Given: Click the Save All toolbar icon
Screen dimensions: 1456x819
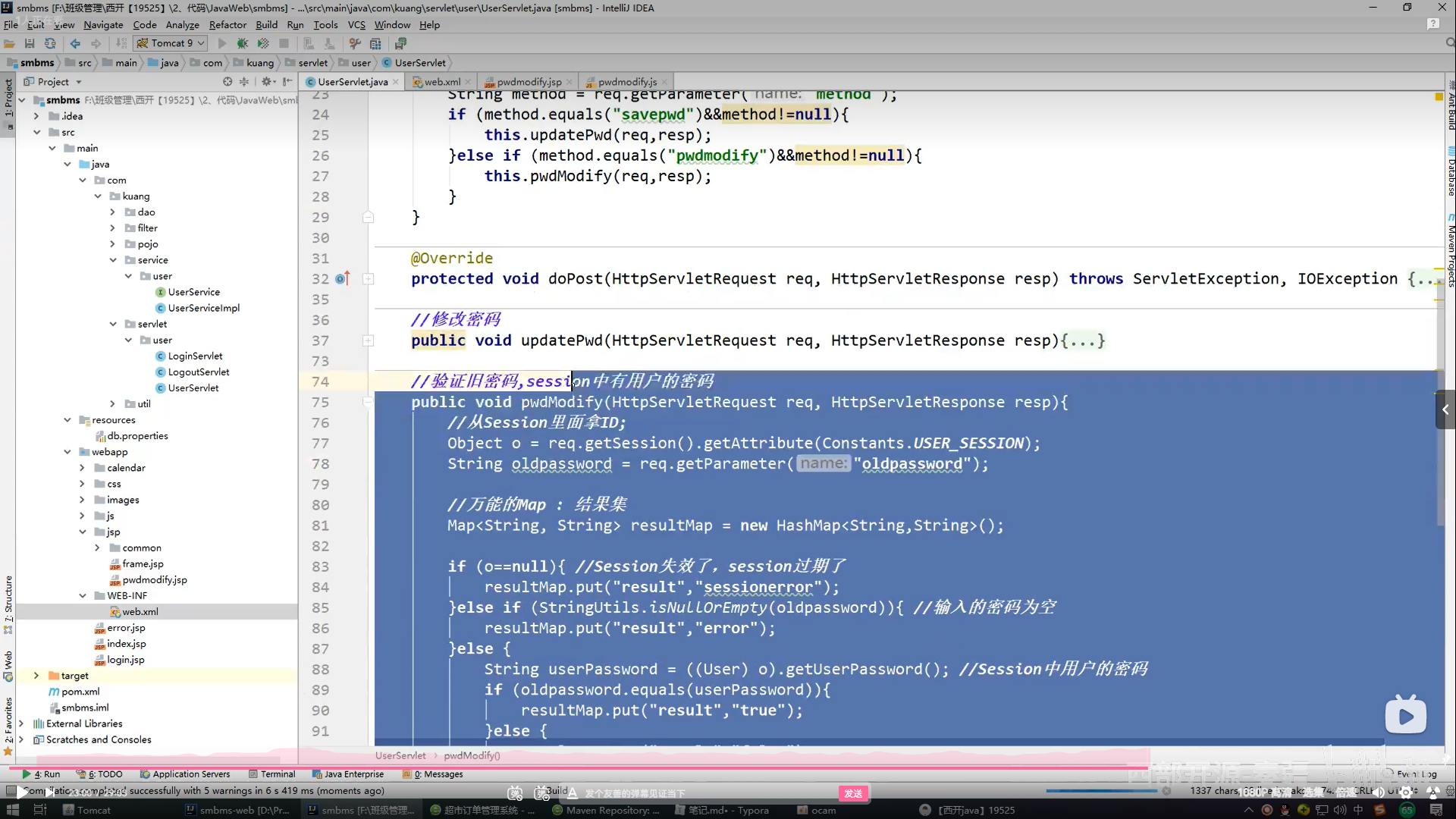Looking at the screenshot, I should pyautogui.click(x=30, y=43).
